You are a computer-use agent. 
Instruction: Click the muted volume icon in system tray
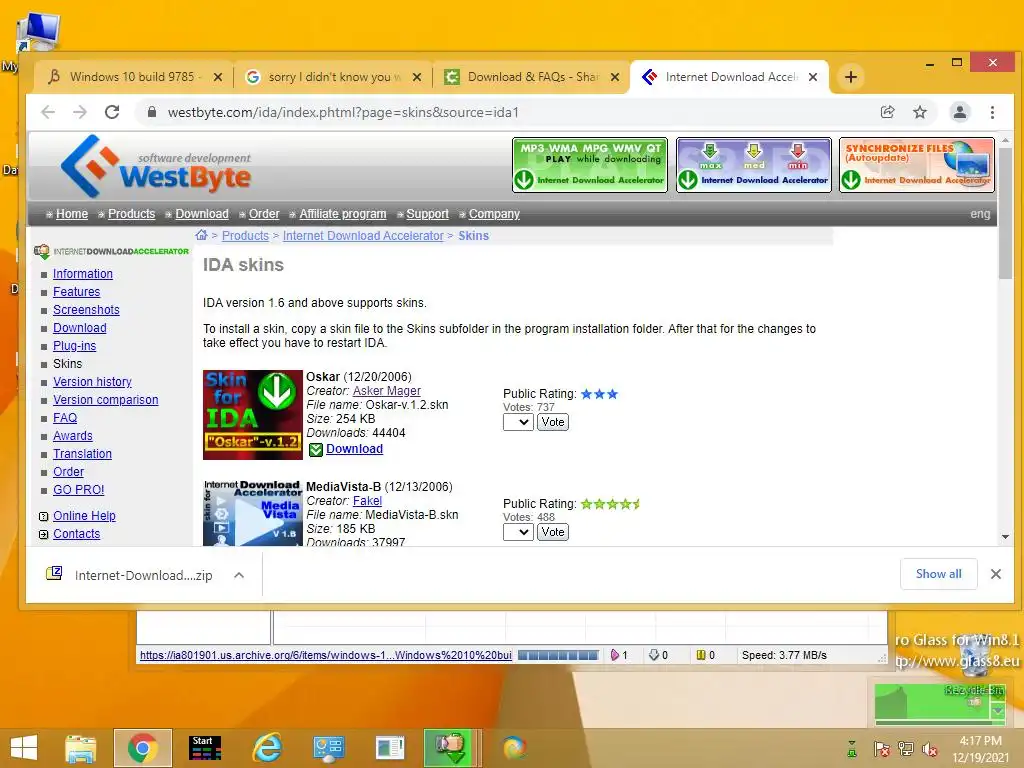930,748
